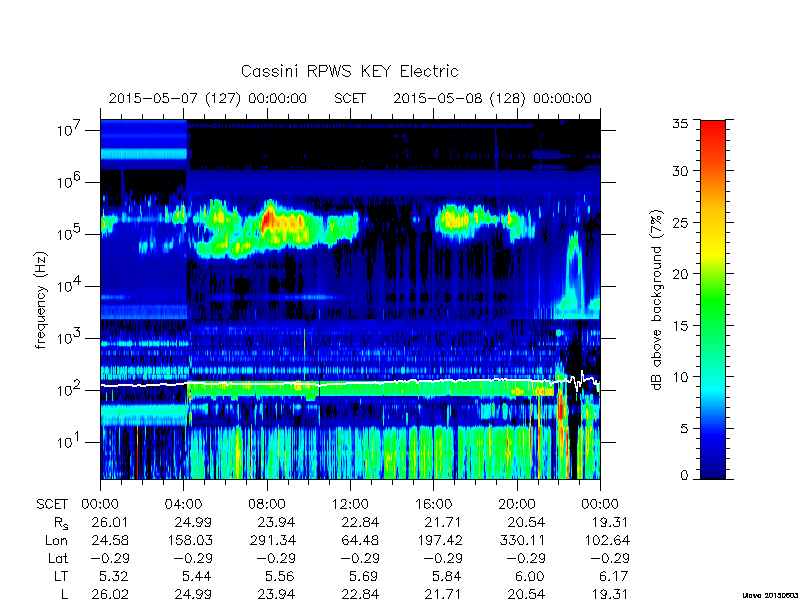
Task: Click the color bar gradient scale
Action: coord(713,299)
